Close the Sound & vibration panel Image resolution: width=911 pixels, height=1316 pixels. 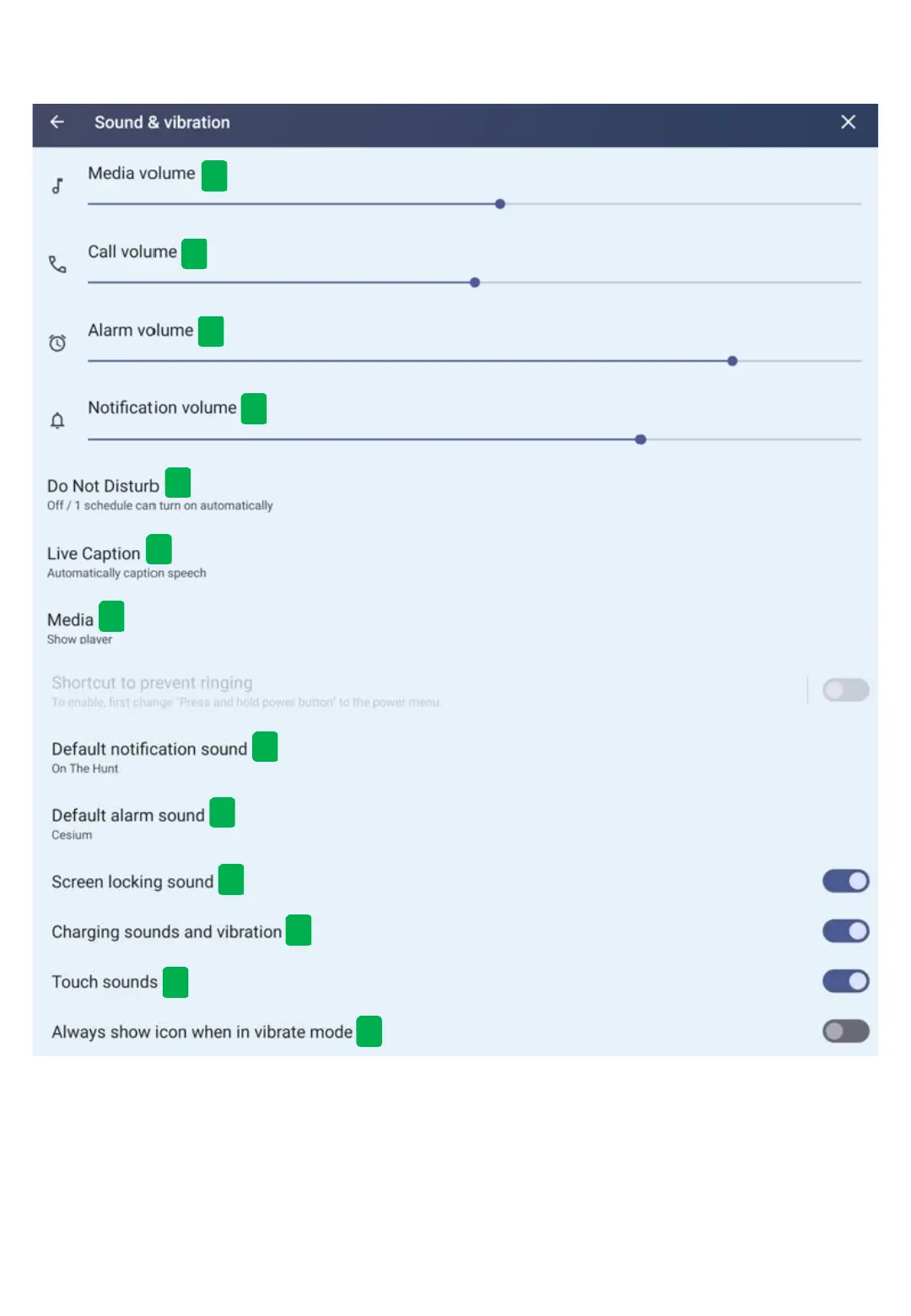[x=848, y=122]
